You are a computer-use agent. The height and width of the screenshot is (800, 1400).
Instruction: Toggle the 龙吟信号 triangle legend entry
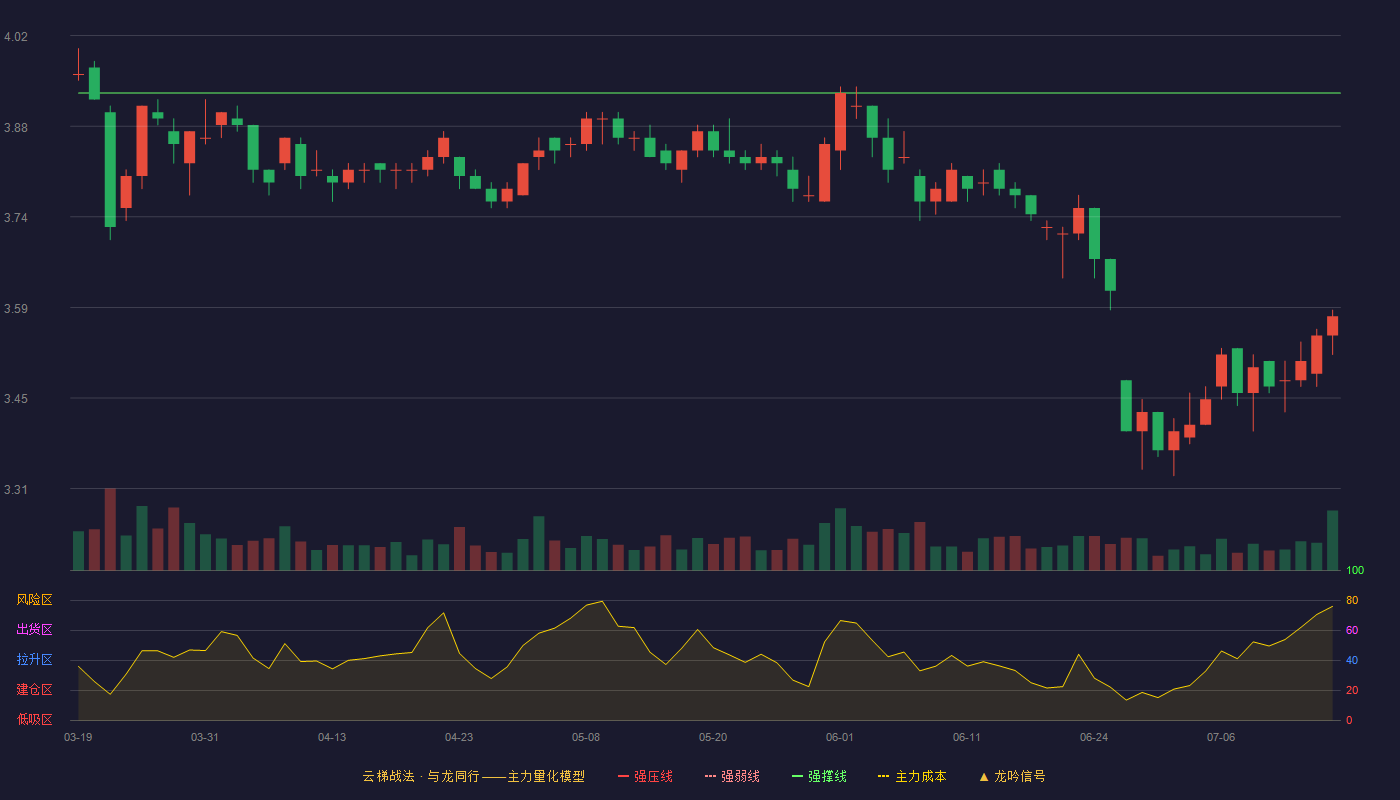pyautogui.click(x=1012, y=776)
